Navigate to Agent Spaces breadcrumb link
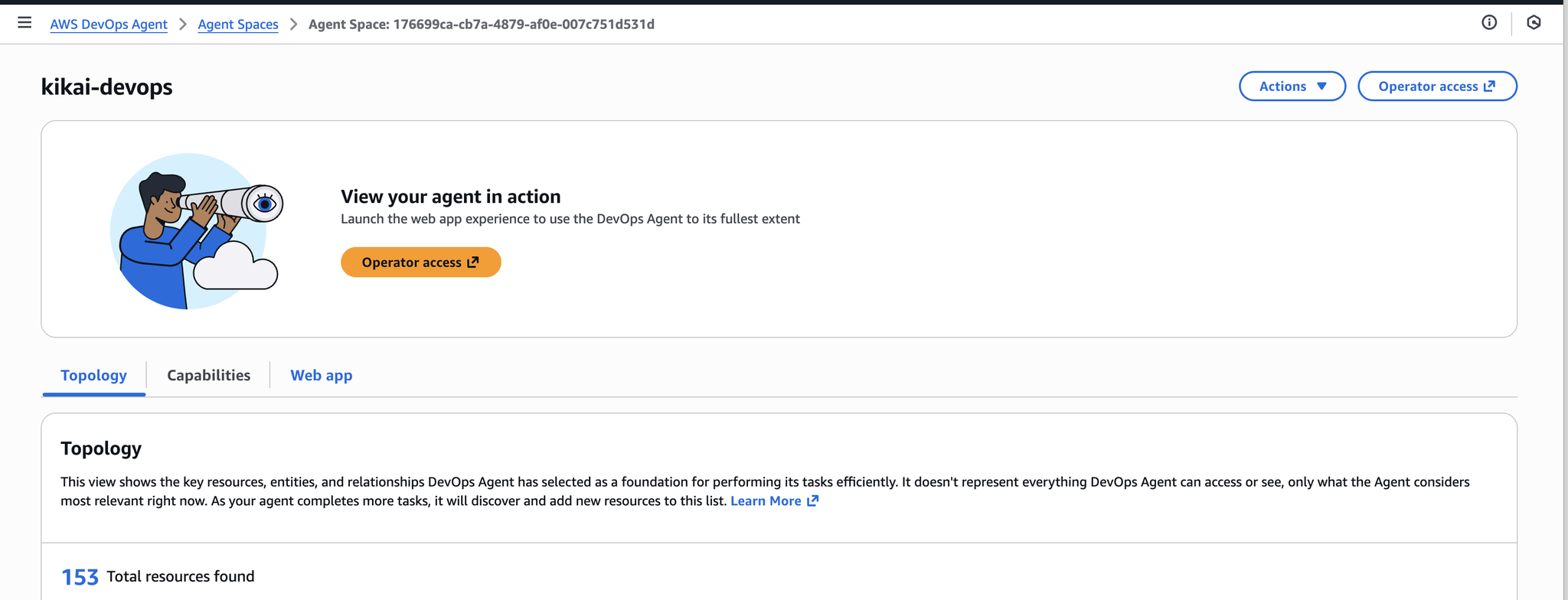This screenshot has height=600, width=1568. click(x=238, y=24)
